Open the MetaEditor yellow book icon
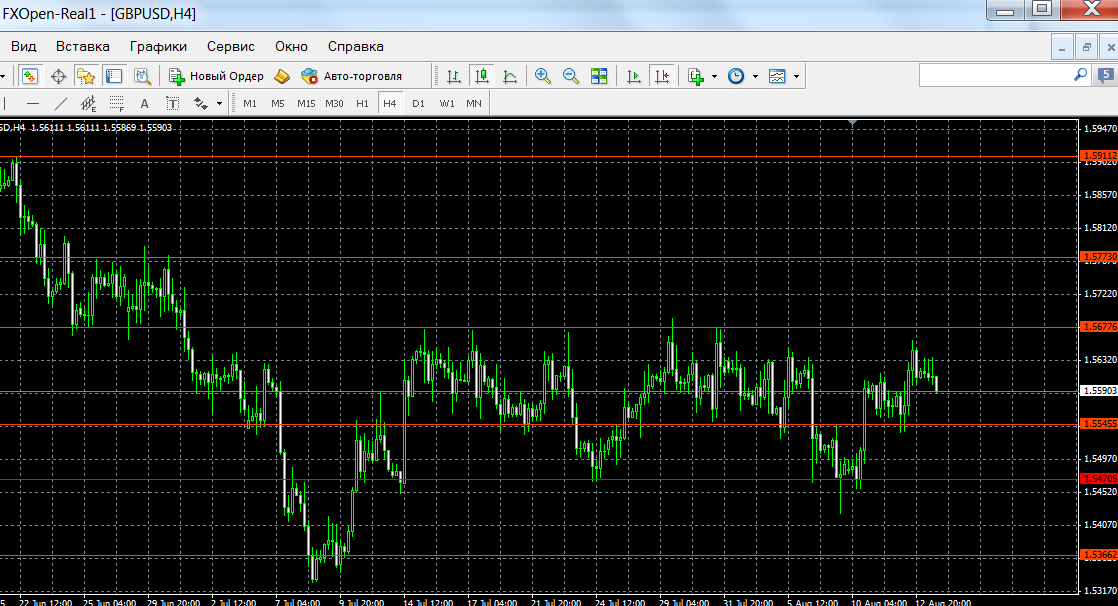The height and width of the screenshot is (606, 1118). (282, 76)
